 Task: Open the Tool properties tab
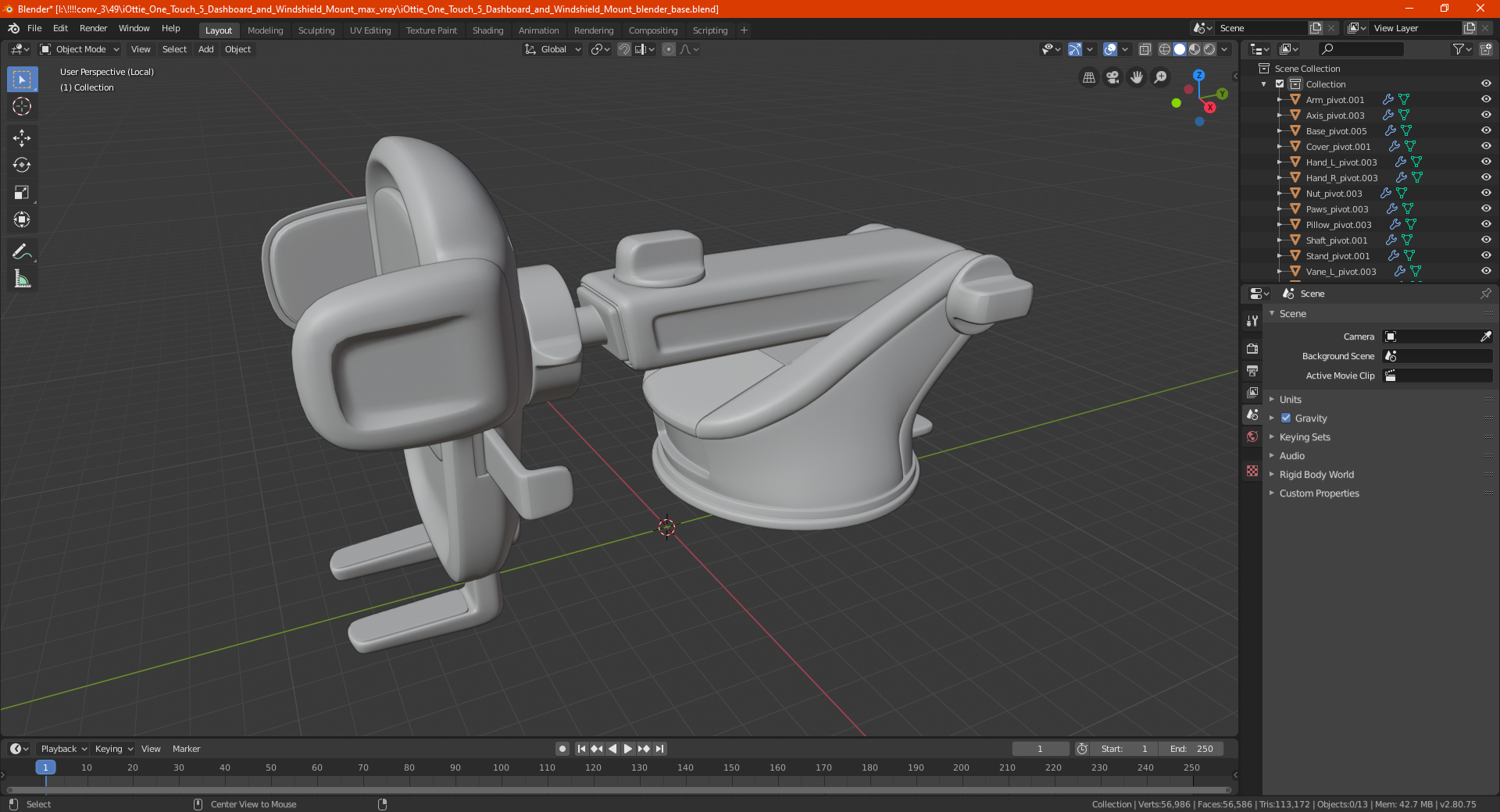(x=1252, y=321)
